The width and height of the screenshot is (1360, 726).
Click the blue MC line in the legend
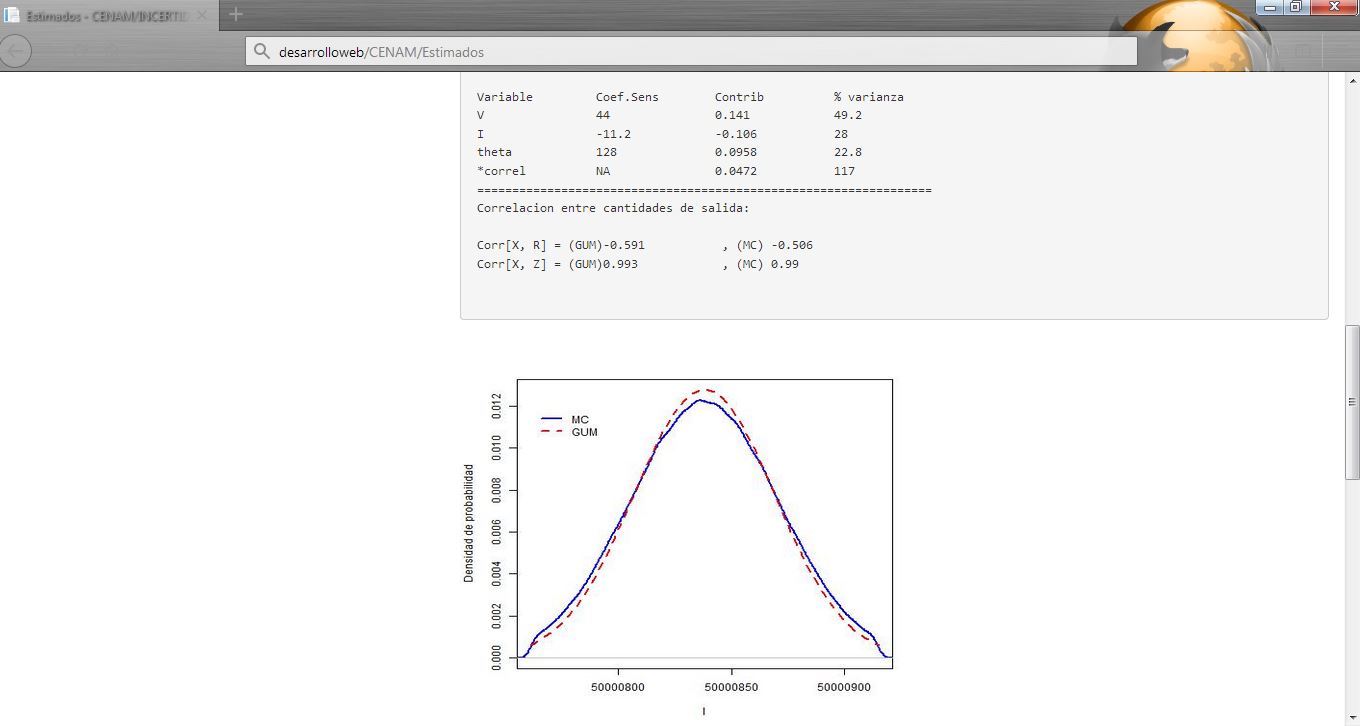click(x=552, y=419)
